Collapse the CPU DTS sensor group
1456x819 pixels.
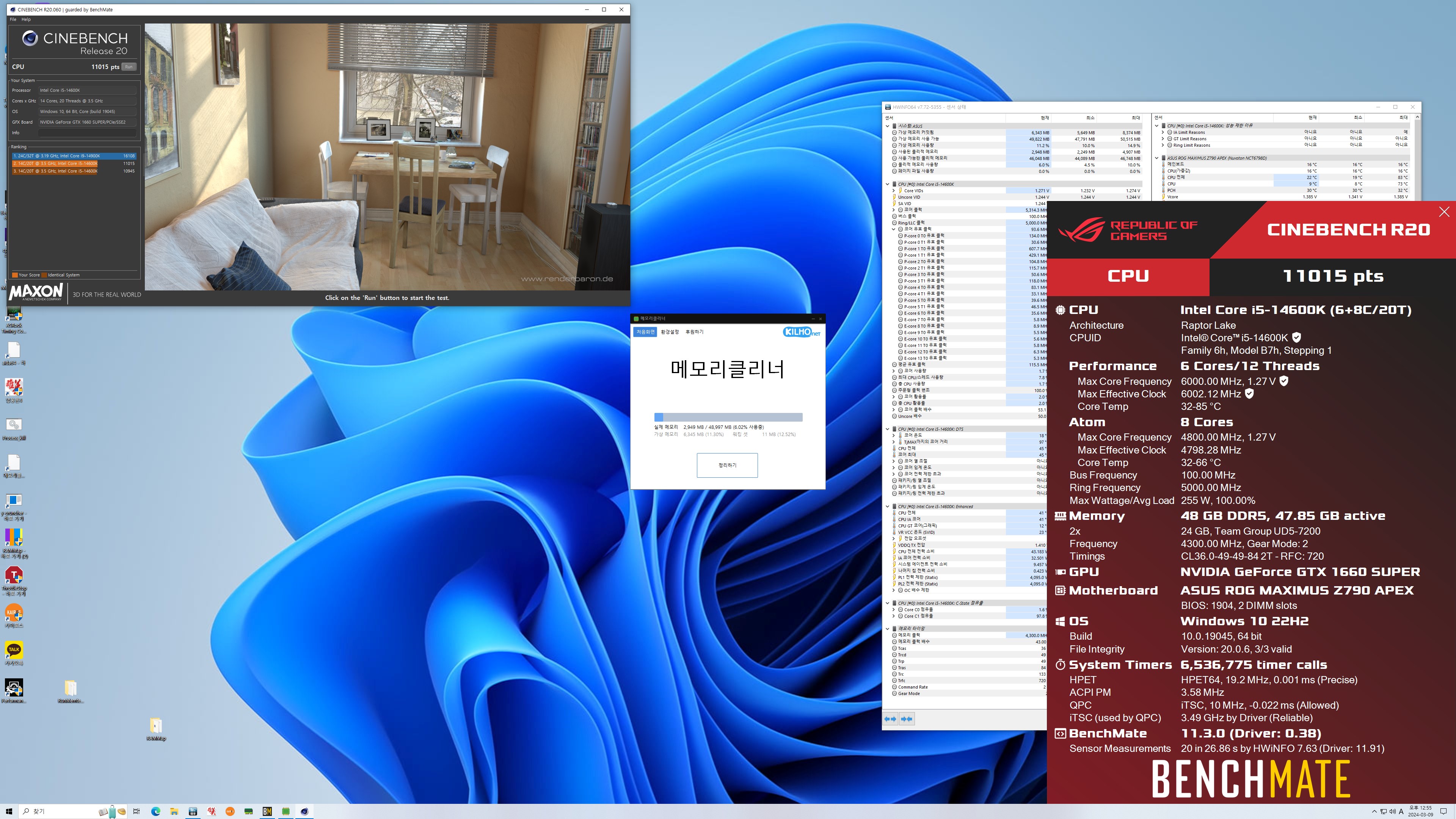point(887,429)
